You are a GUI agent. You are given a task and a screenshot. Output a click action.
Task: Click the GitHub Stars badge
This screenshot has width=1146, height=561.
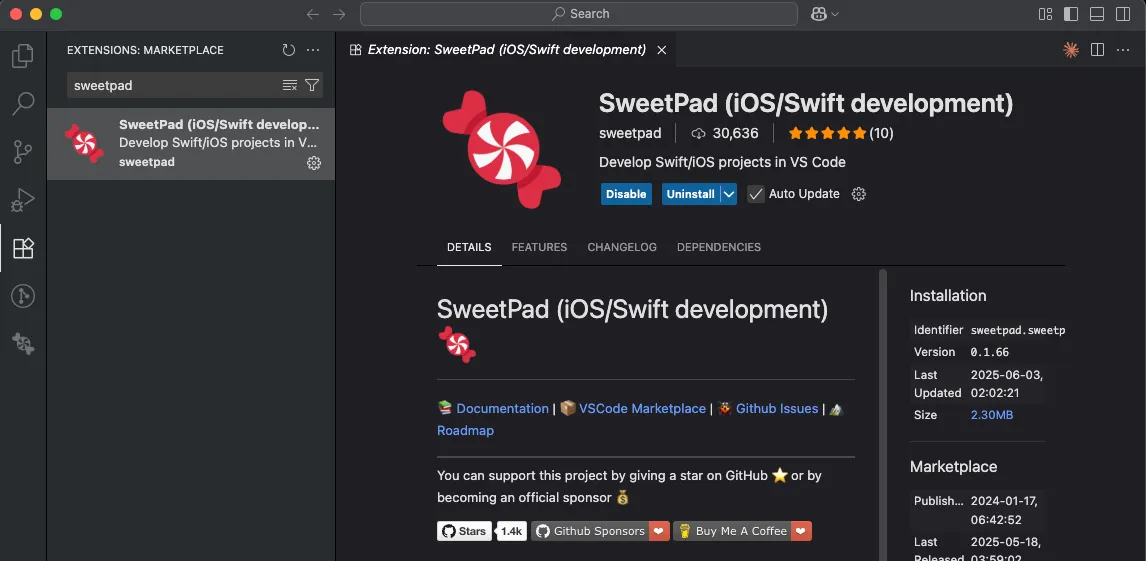(x=465, y=531)
